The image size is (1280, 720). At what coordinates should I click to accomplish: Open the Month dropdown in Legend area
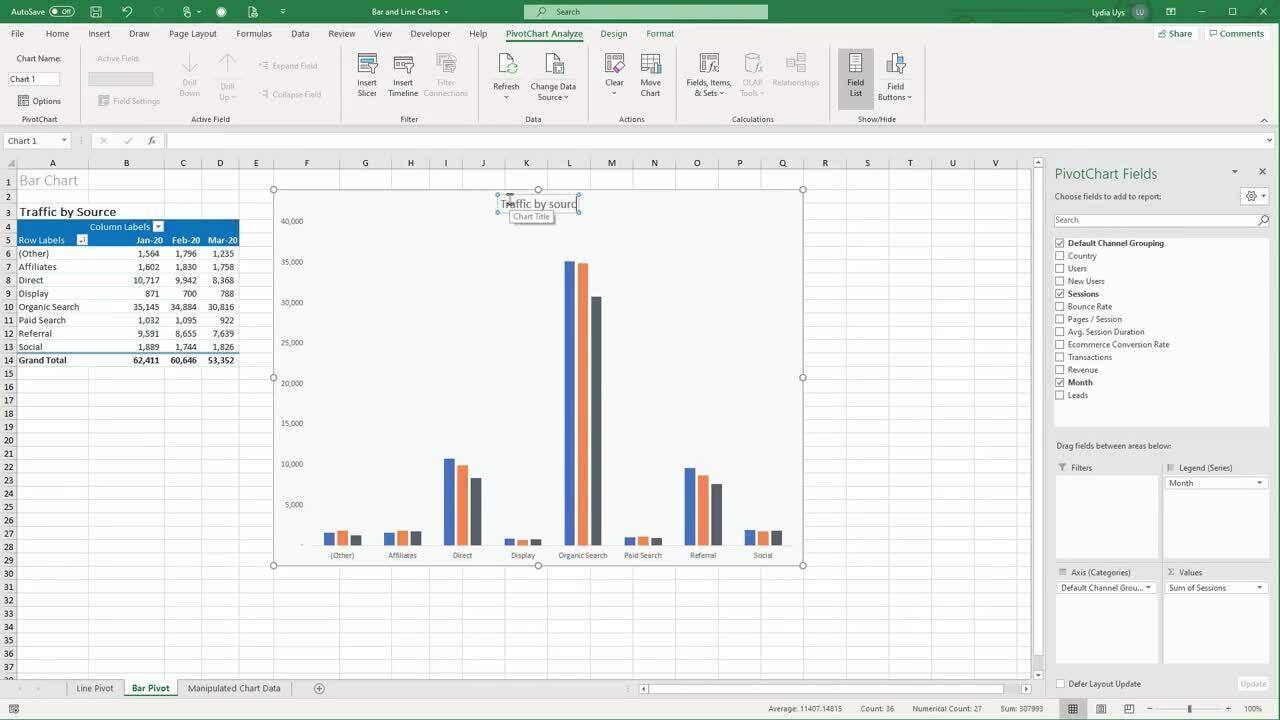1262,482
